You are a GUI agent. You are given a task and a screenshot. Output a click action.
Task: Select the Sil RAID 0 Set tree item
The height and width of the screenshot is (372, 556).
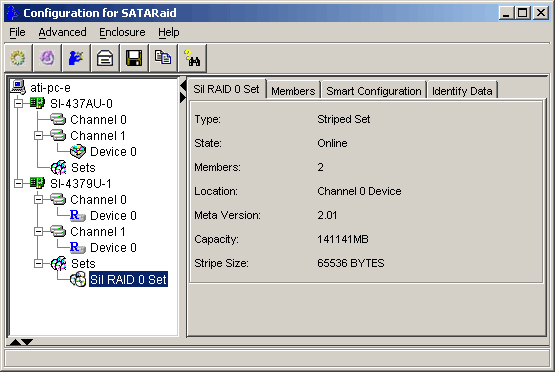[x=128, y=279]
